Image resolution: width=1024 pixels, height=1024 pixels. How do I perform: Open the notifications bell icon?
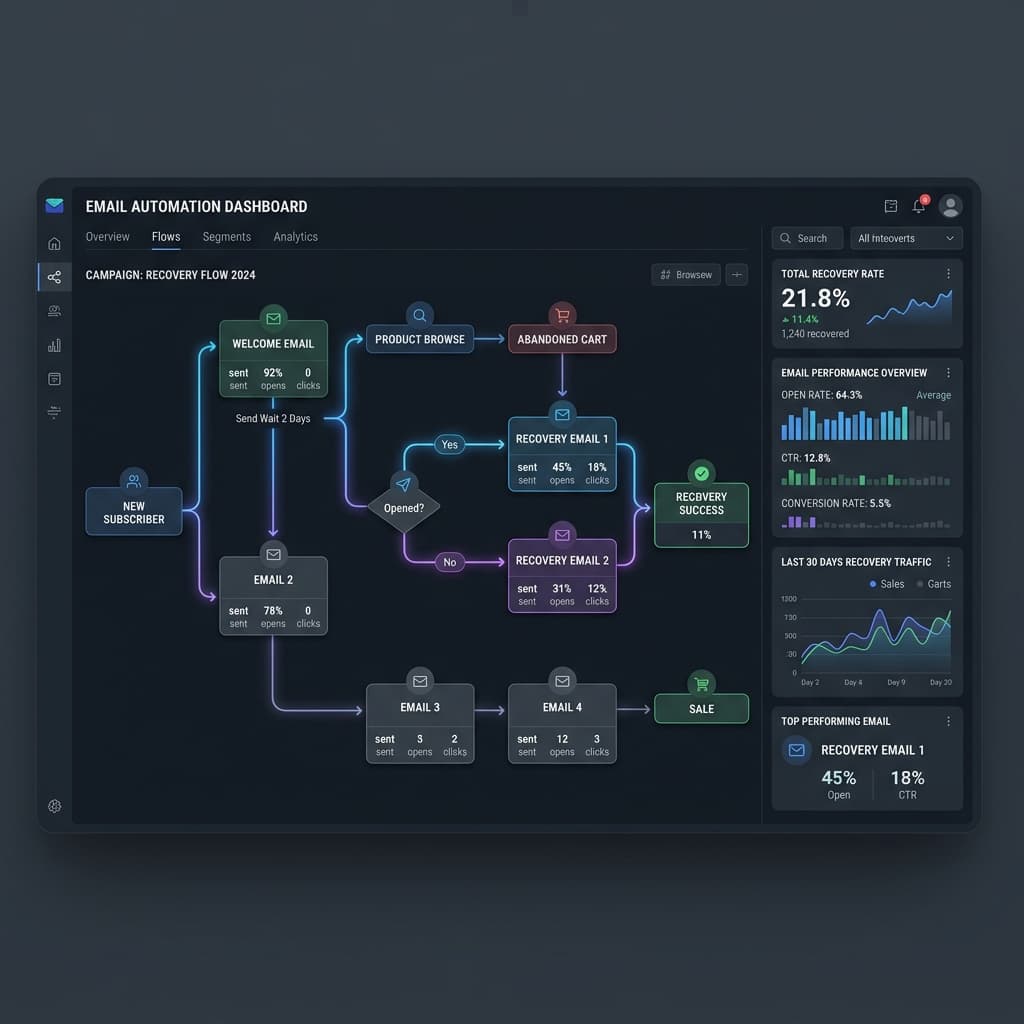(x=919, y=206)
